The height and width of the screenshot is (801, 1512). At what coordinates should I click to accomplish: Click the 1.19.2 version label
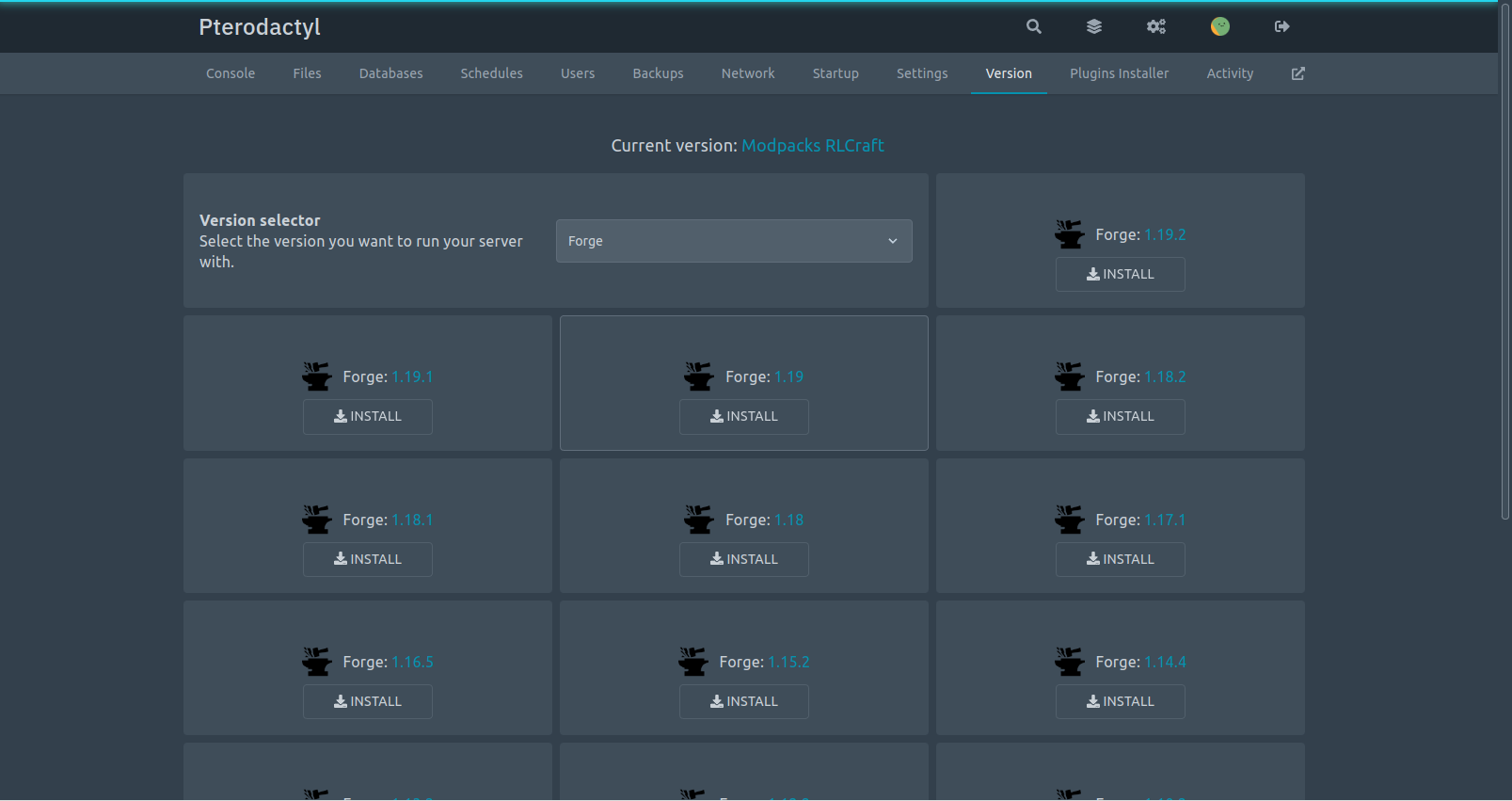1165,234
